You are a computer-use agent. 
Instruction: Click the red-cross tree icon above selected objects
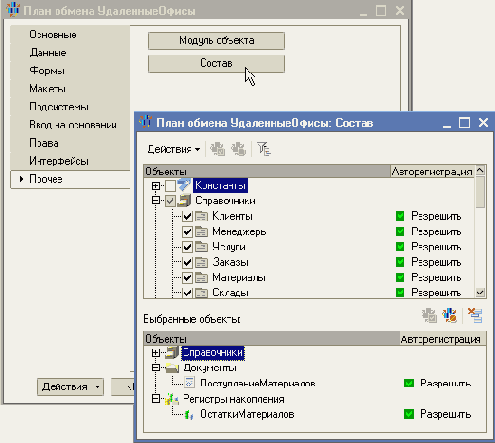coord(475,315)
